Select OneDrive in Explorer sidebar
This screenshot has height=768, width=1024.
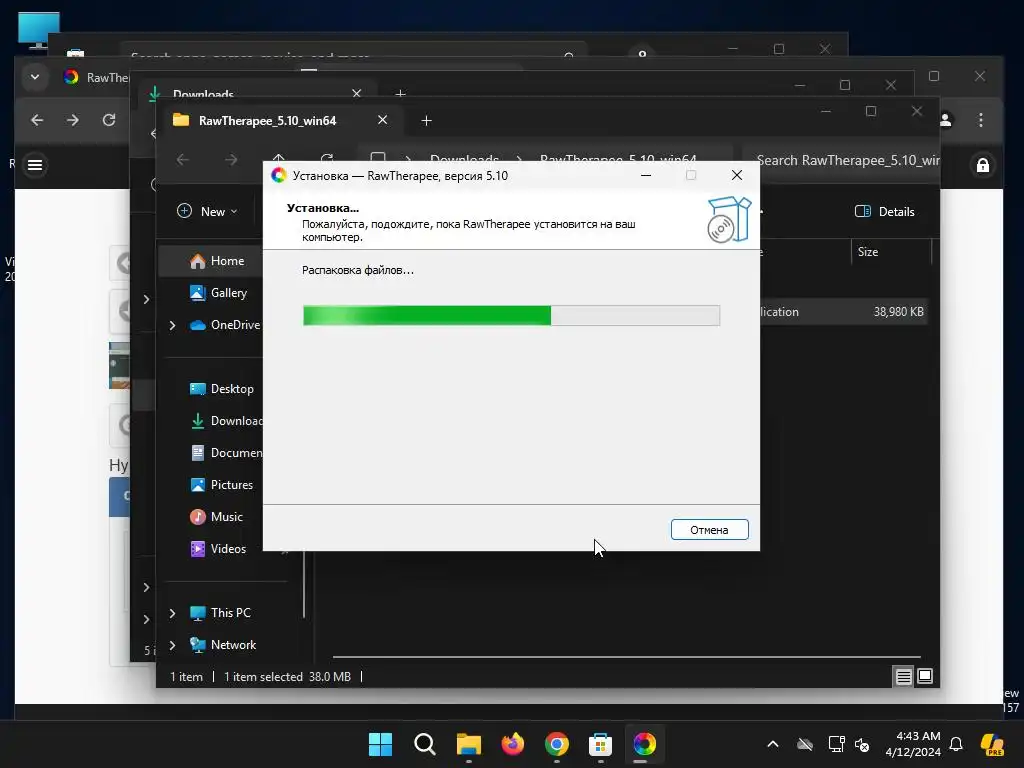coord(225,325)
